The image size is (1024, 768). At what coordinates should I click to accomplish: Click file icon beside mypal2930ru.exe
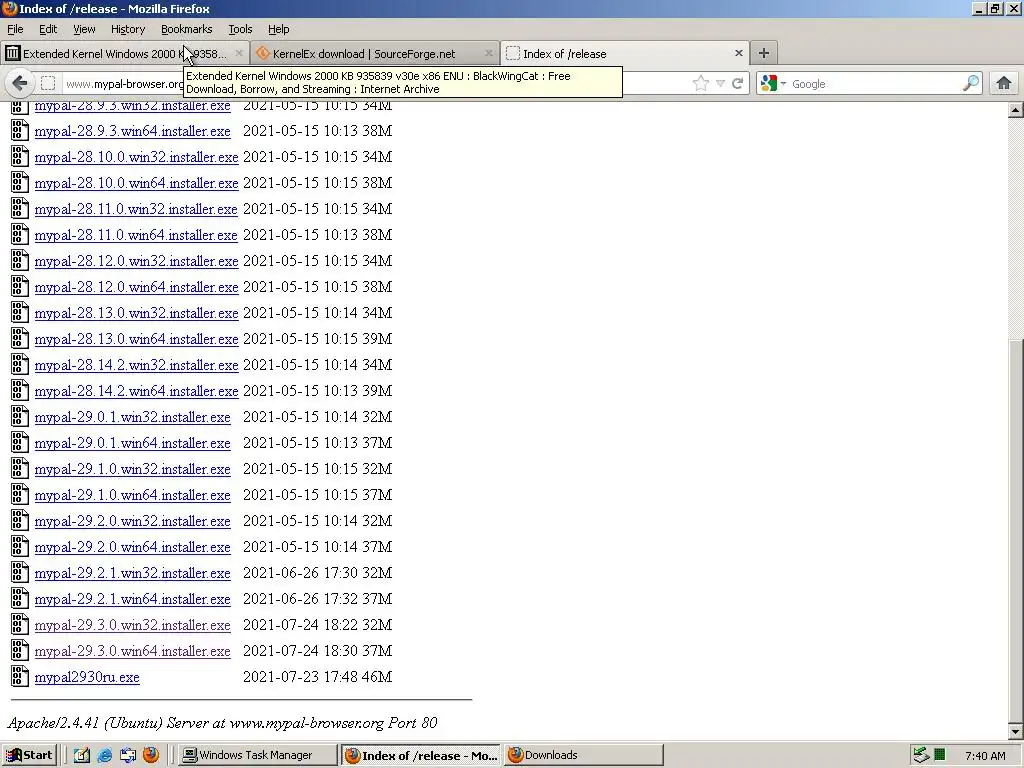click(x=20, y=677)
